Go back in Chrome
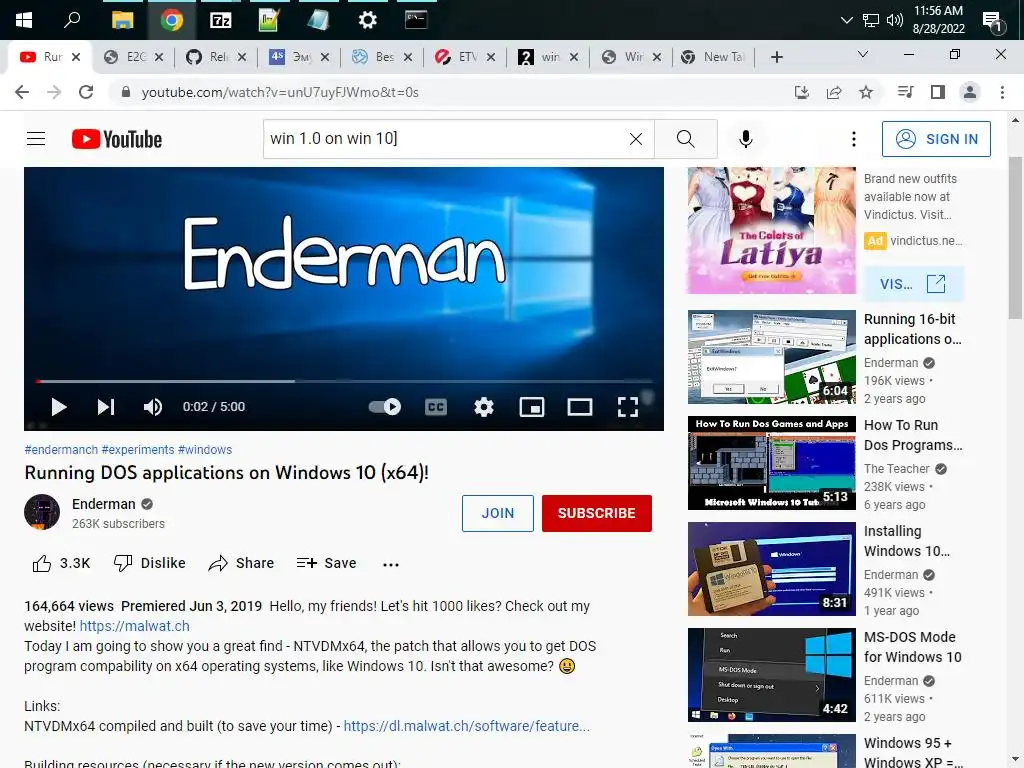The width and height of the screenshot is (1024, 768). pyautogui.click(x=22, y=92)
